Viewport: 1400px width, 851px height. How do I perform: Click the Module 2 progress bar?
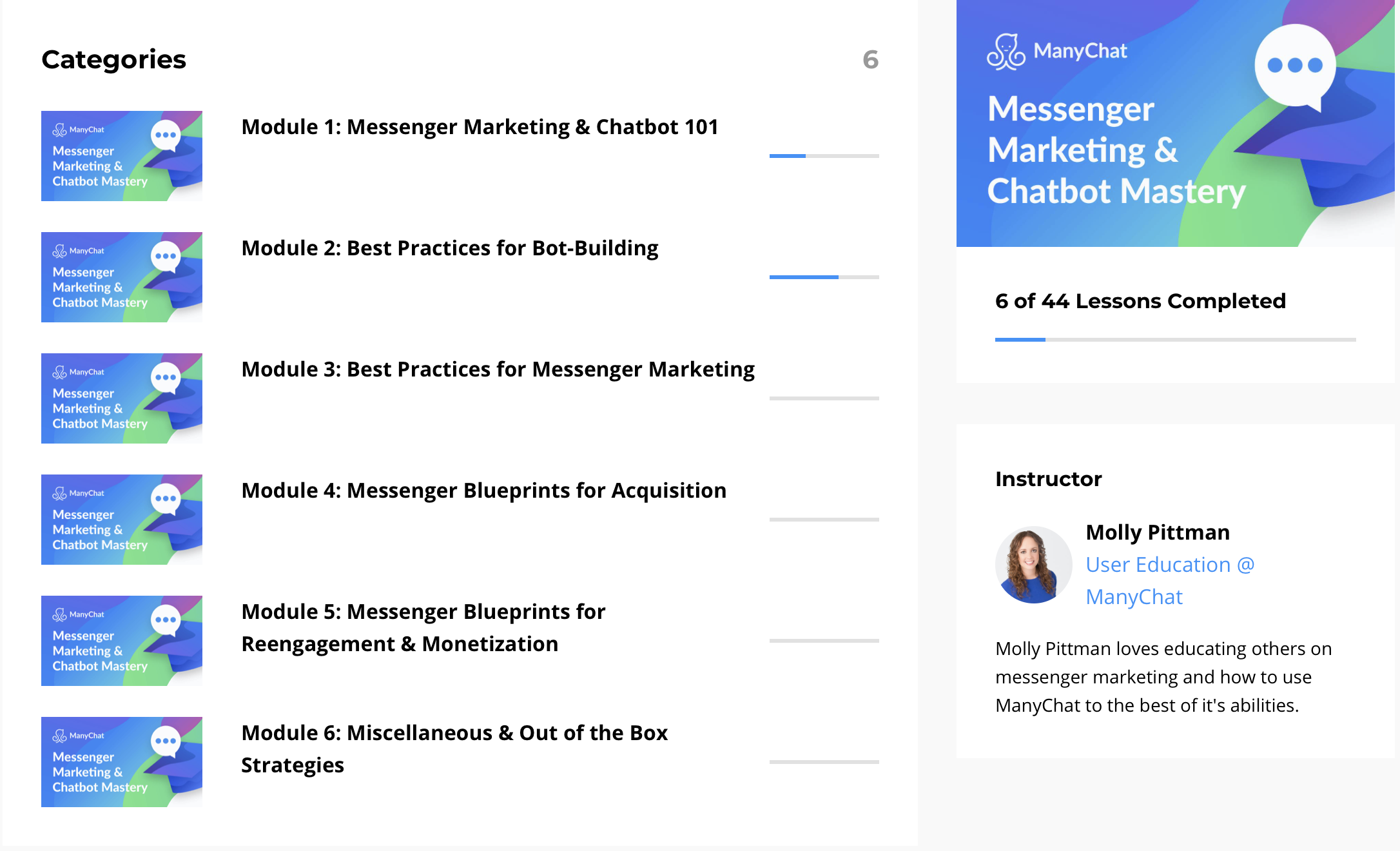[824, 277]
